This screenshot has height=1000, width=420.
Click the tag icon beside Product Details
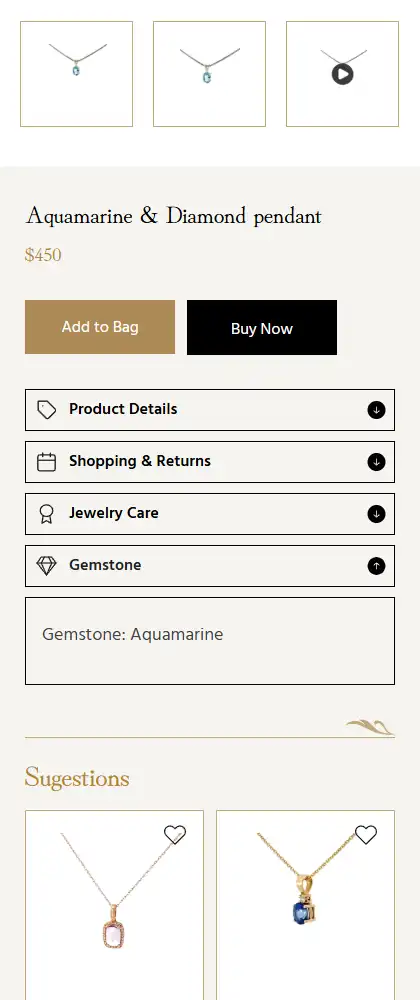(47, 410)
